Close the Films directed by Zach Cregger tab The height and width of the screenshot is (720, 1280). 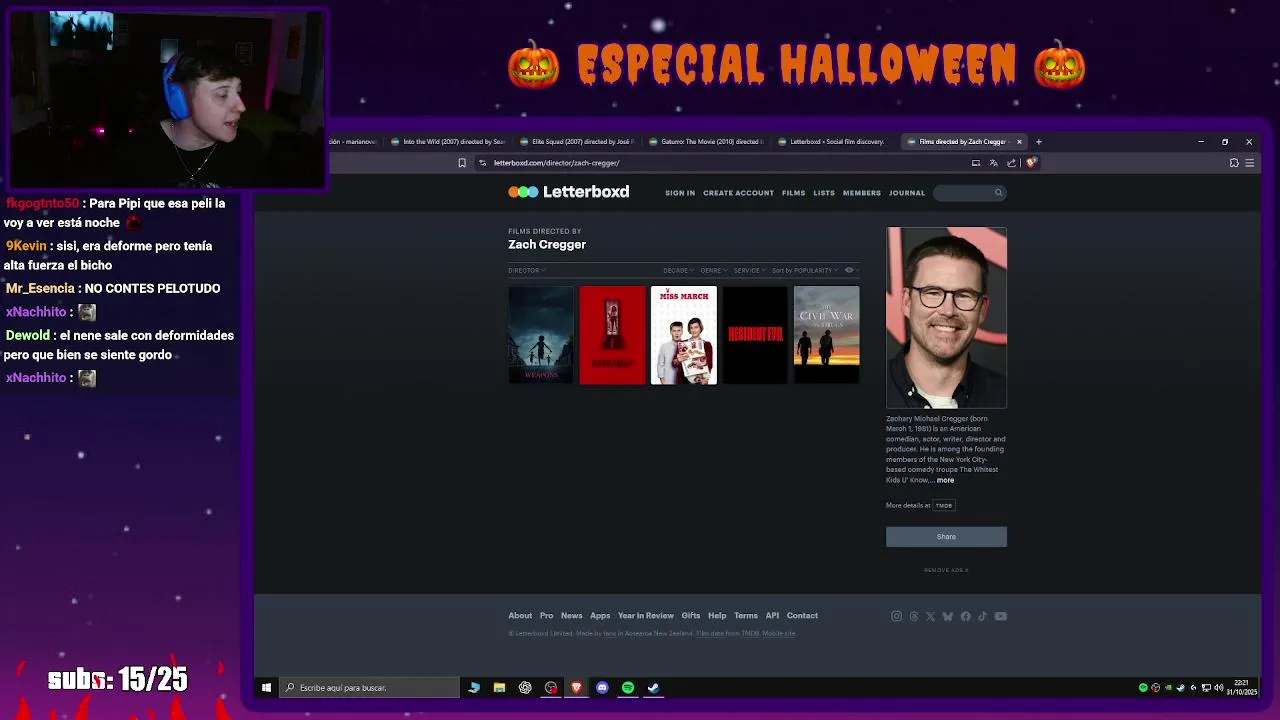[1019, 142]
